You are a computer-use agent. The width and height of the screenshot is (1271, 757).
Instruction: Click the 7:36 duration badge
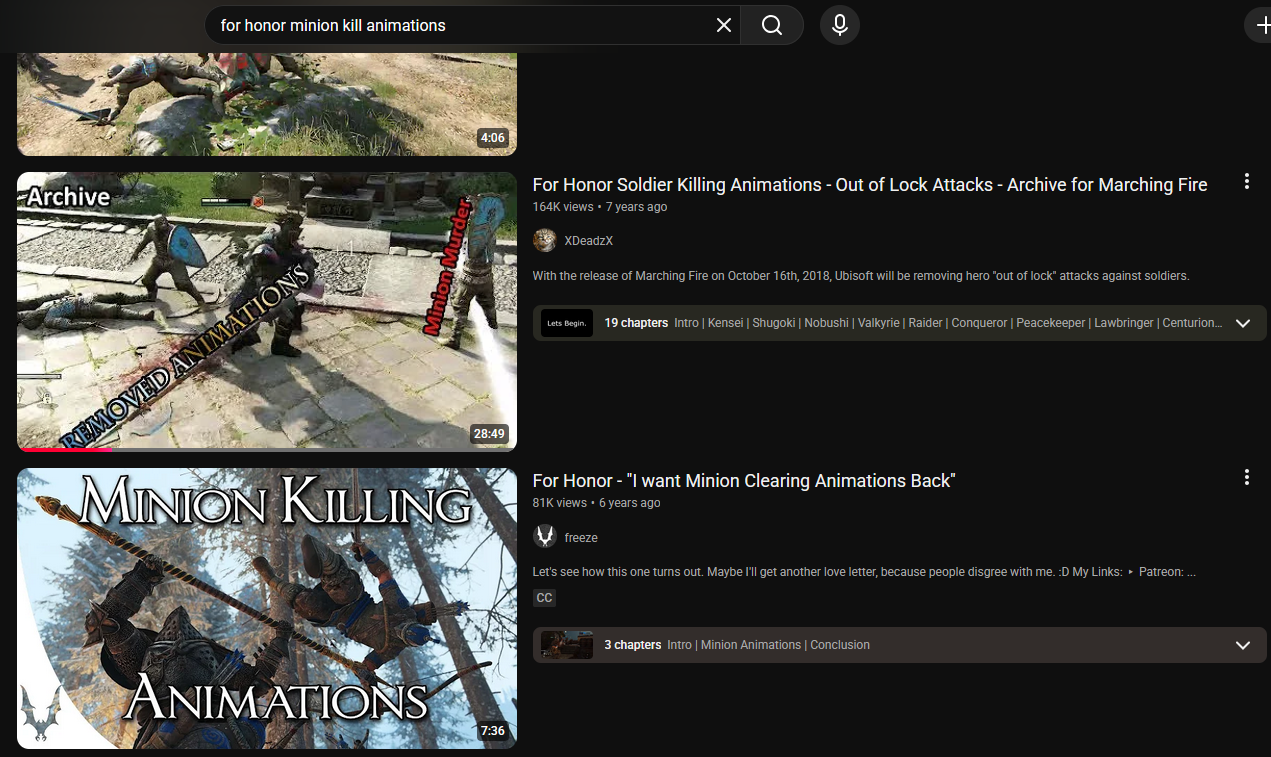[493, 731]
